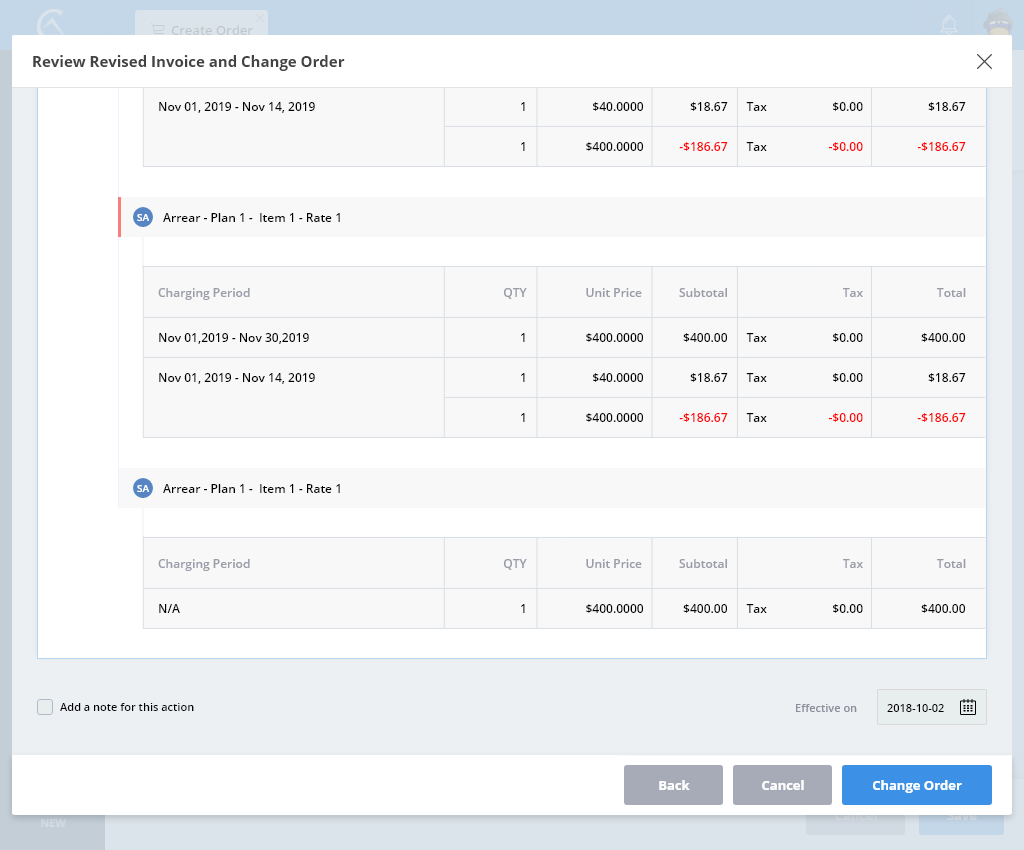Close the Create Order tab with its x icon
This screenshot has width=1024, height=850.
pos(260,18)
